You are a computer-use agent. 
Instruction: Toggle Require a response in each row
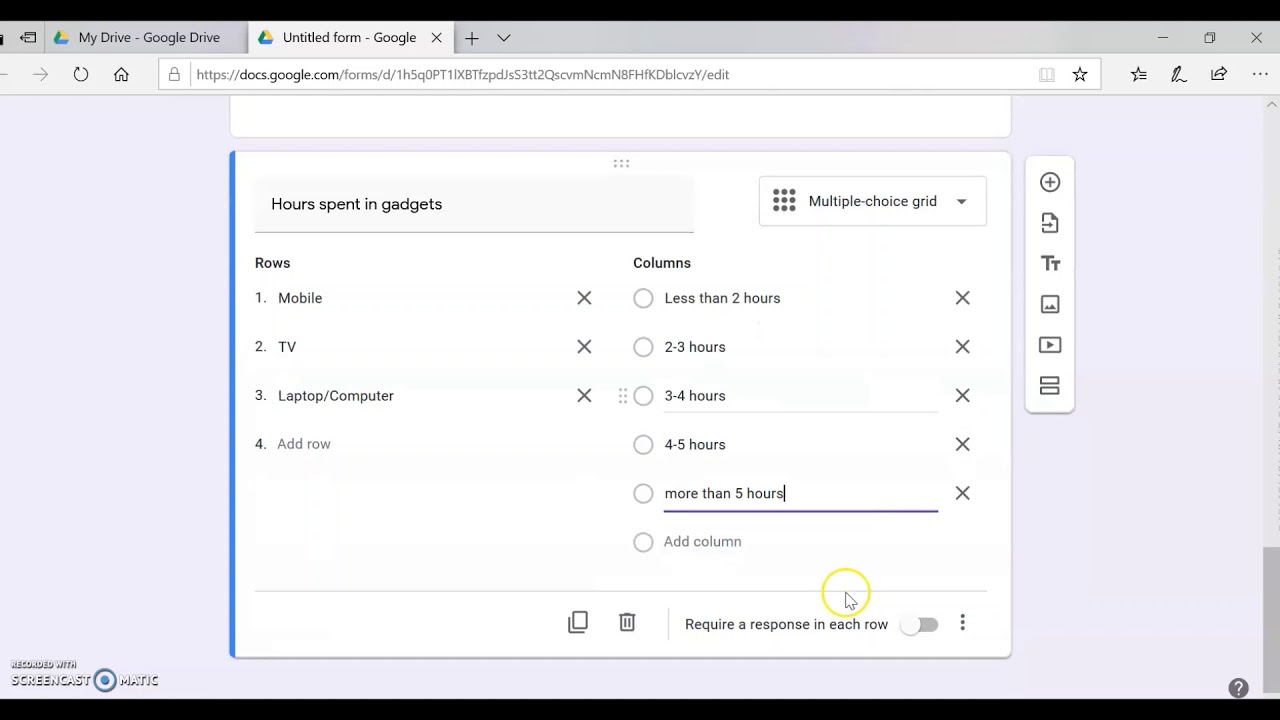tap(919, 625)
